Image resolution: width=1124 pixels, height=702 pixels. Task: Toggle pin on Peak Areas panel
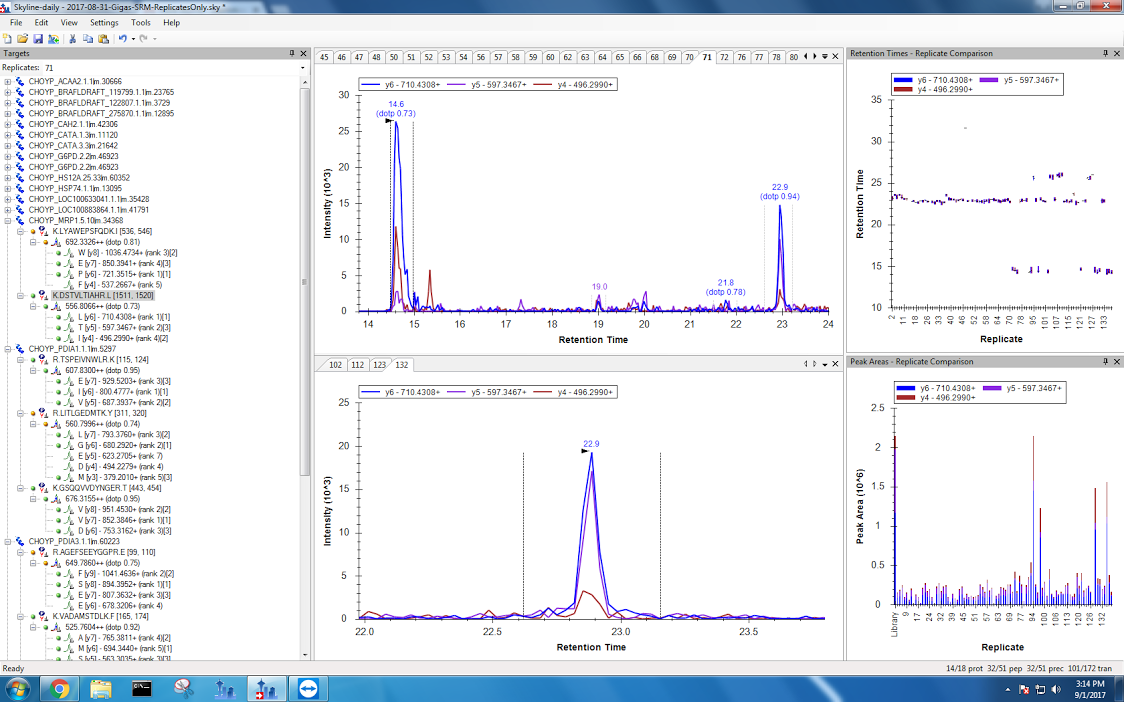click(1105, 361)
